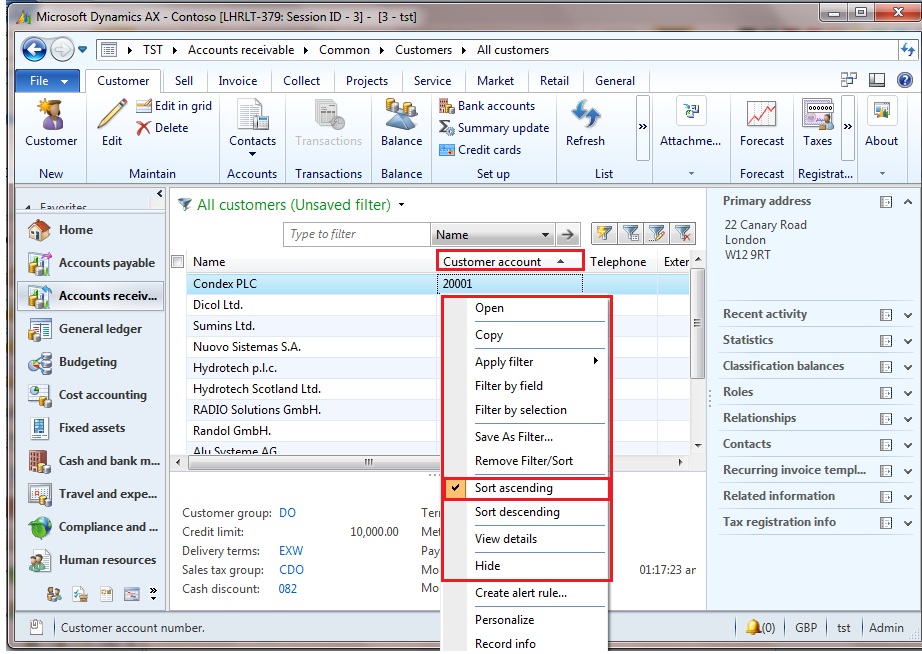The image size is (922, 654).
Task: Click the Accounts receivable breadcrumb segment
Action: (x=240, y=50)
